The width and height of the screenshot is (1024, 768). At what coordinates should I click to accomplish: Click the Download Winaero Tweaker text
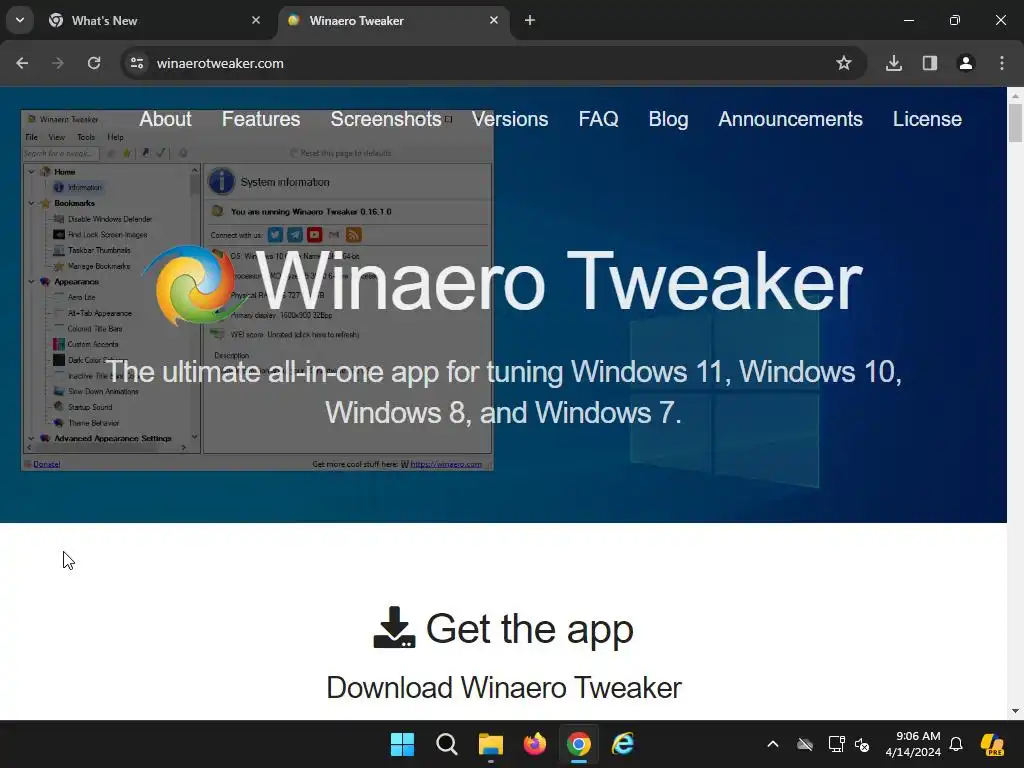(504, 687)
